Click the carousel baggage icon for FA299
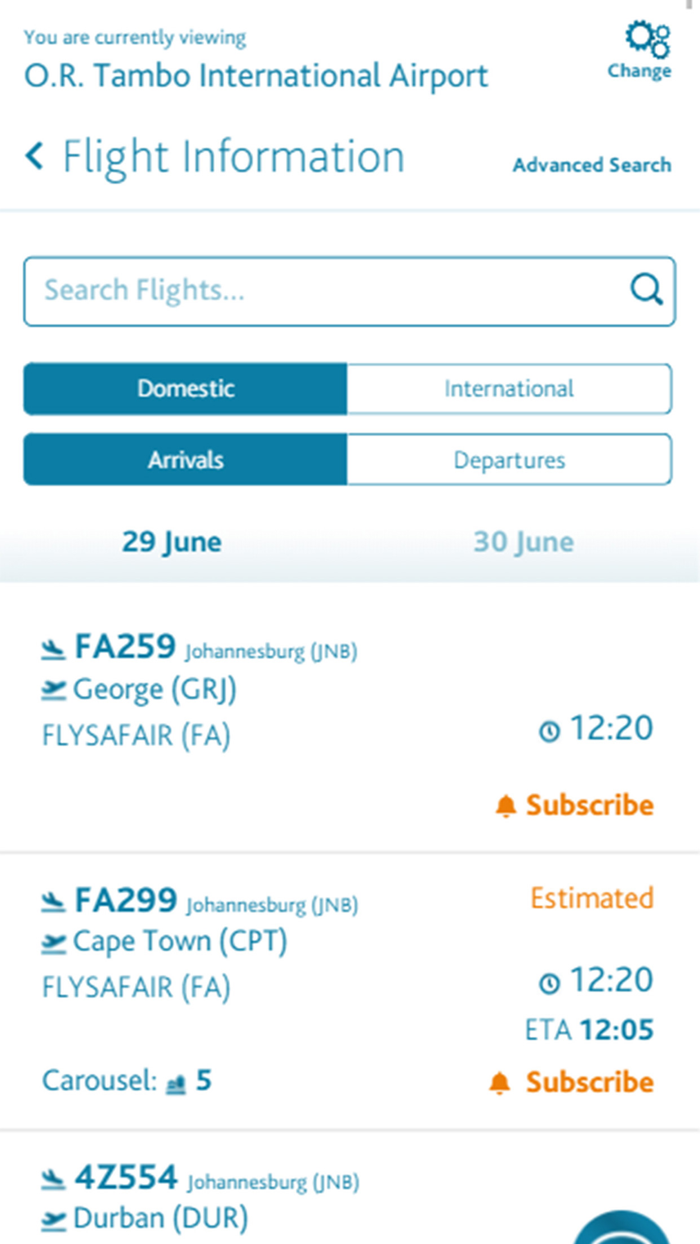 (176, 1082)
